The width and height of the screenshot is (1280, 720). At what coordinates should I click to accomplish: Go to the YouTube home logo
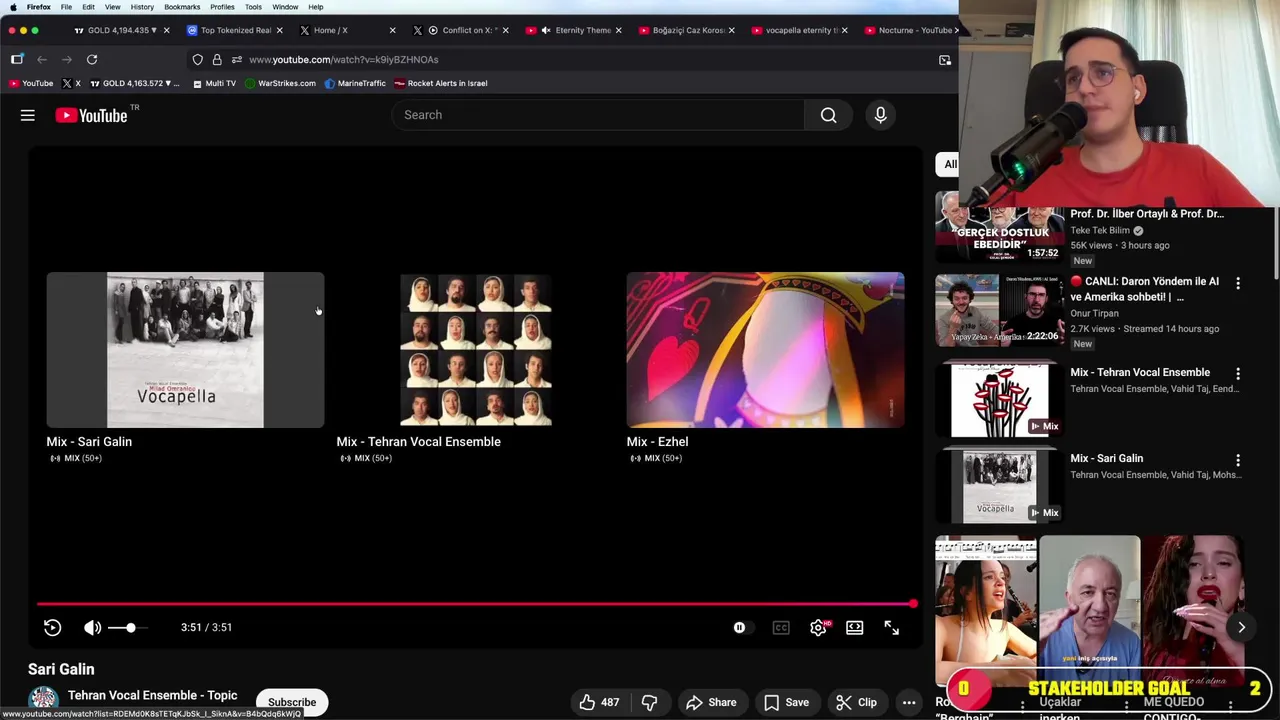click(x=91, y=116)
